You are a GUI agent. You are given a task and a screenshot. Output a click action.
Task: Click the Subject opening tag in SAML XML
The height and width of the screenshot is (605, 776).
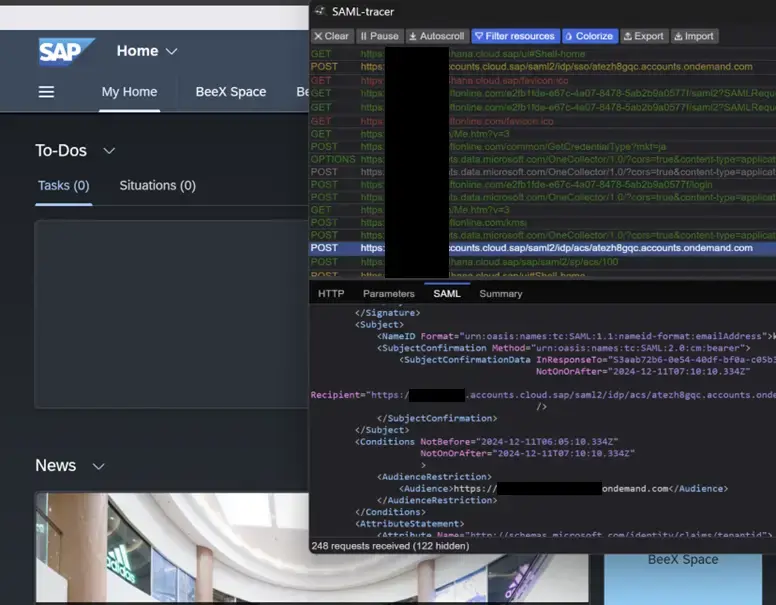[379, 325]
